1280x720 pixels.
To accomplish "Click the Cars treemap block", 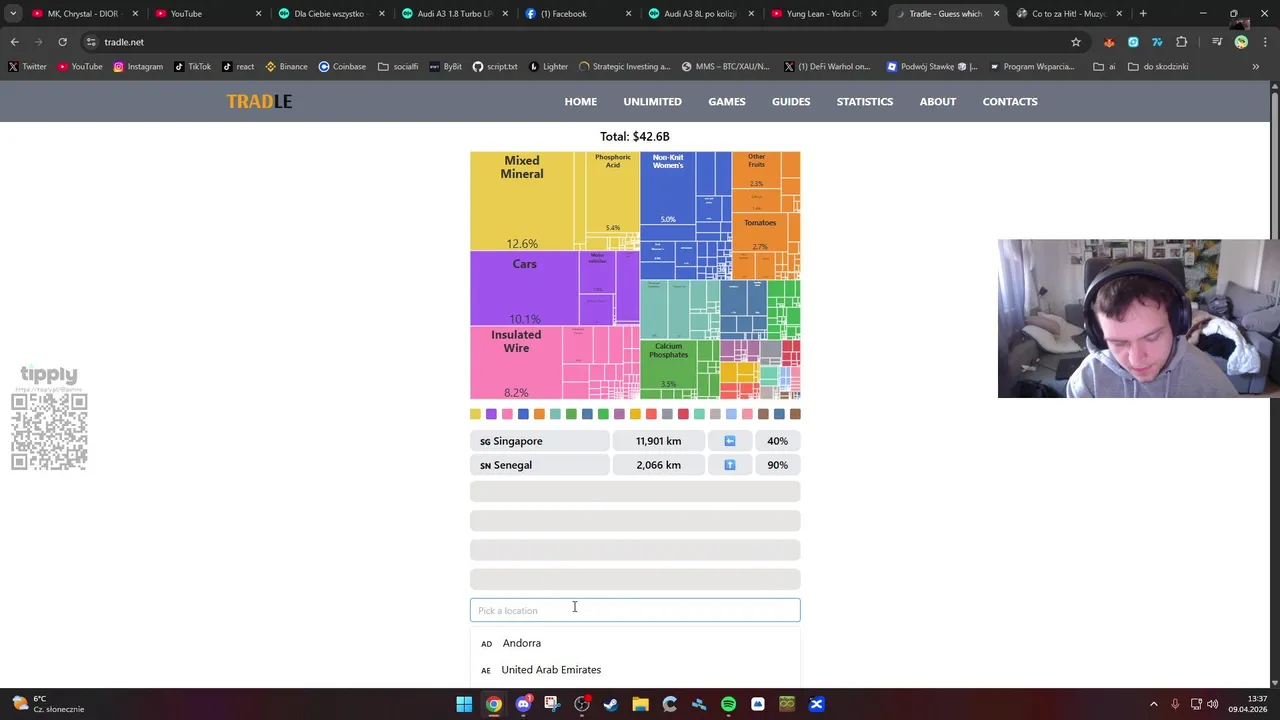I will (524, 288).
